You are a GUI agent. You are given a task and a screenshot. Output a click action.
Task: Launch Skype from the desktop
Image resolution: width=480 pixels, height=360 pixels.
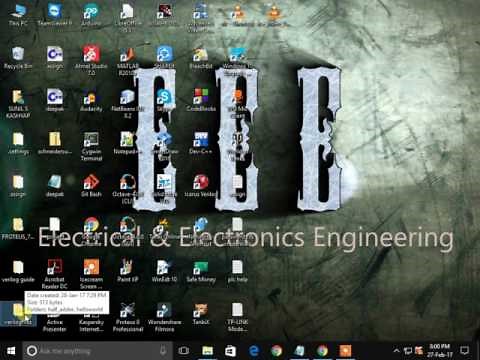point(164,100)
